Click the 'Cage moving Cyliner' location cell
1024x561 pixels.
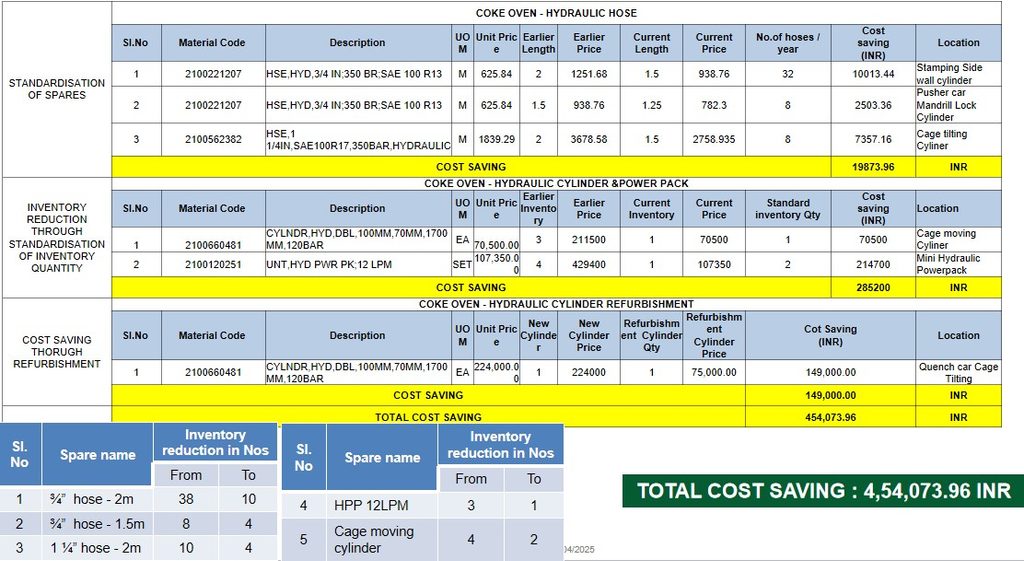pos(958,240)
